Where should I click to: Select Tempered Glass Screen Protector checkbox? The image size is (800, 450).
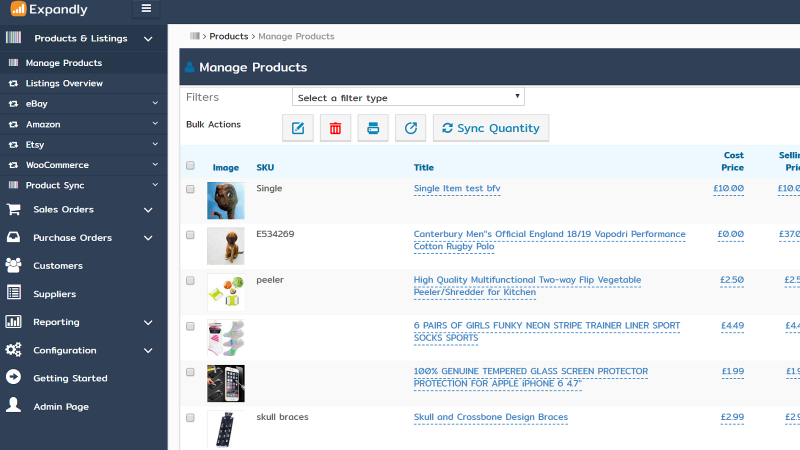[x=190, y=372]
